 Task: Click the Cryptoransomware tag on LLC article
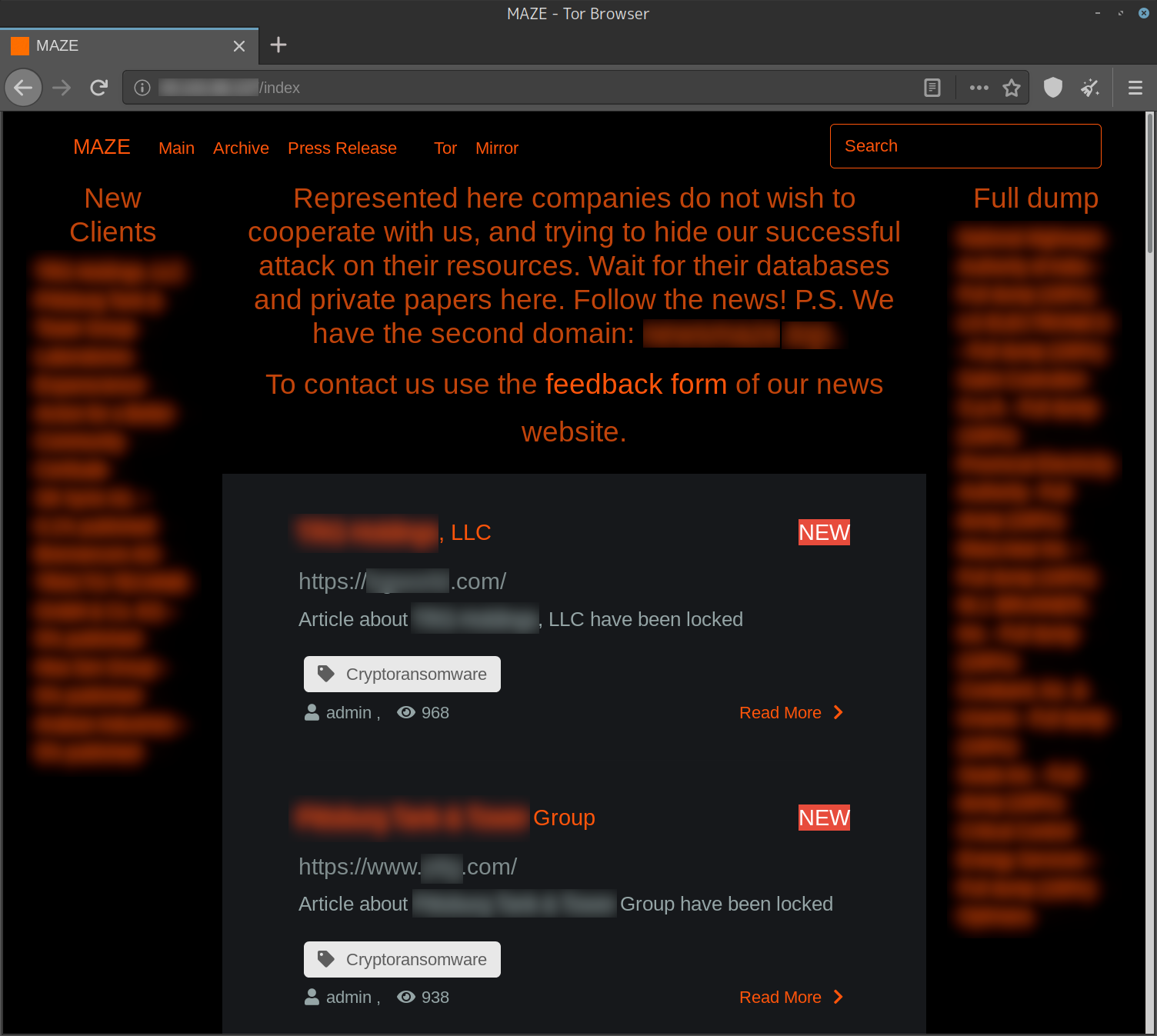pos(402,674)
